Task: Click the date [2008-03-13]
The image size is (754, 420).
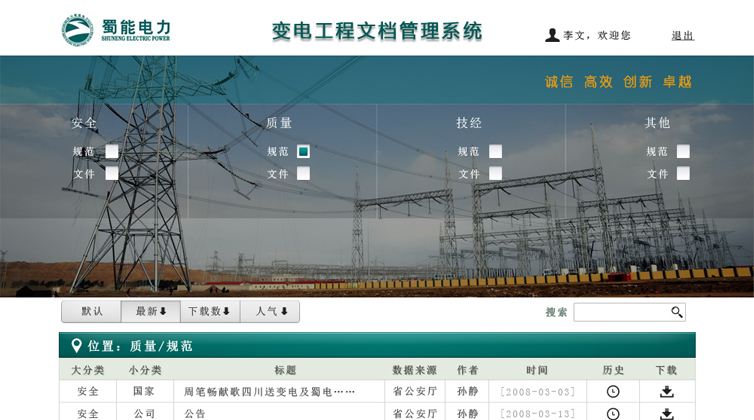Action: click(x=537, y=414)
